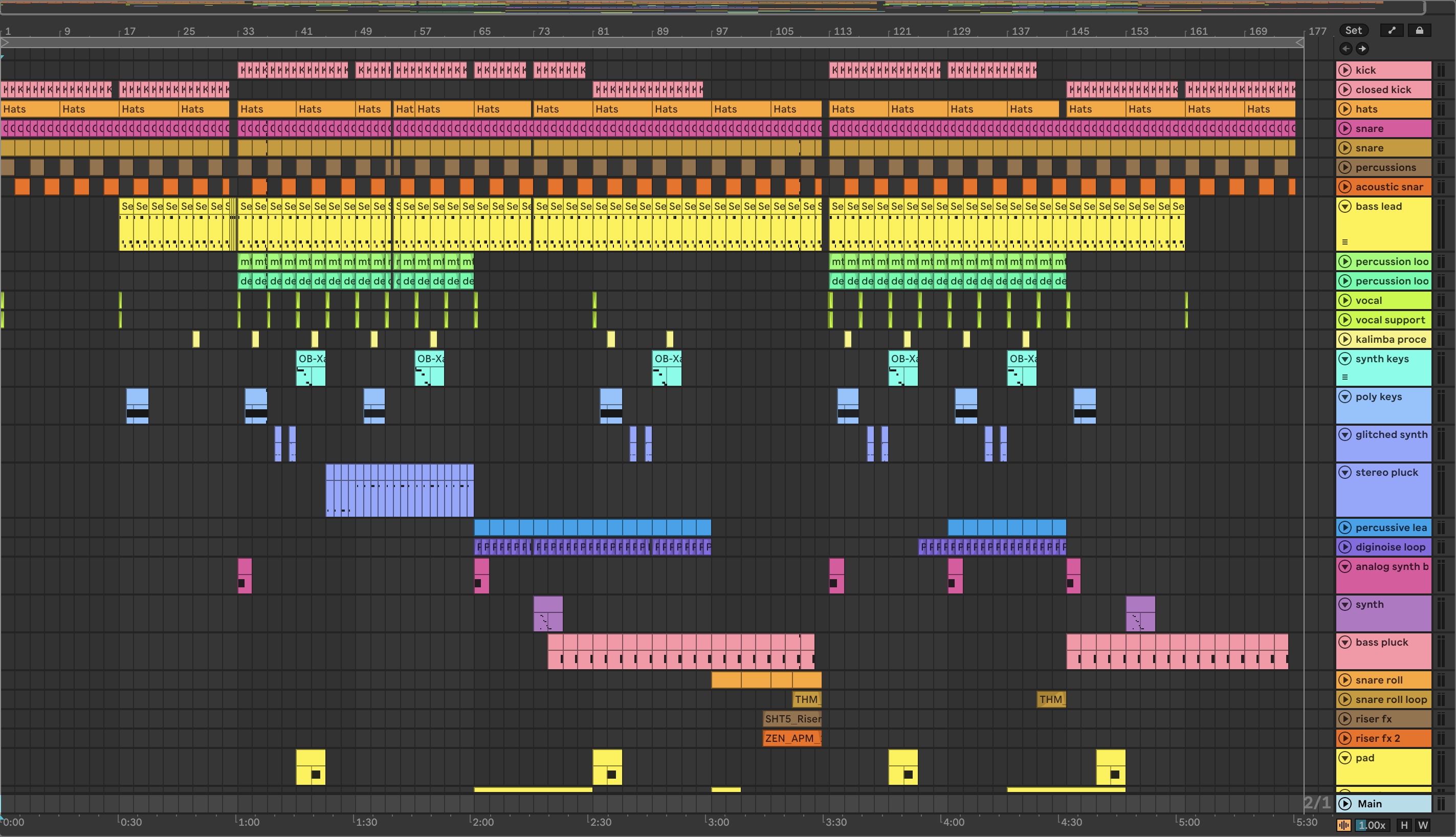Viewport: 1456px width, 837px height.
Task: Collapse the synth keys track
Action: [1345, 359]
